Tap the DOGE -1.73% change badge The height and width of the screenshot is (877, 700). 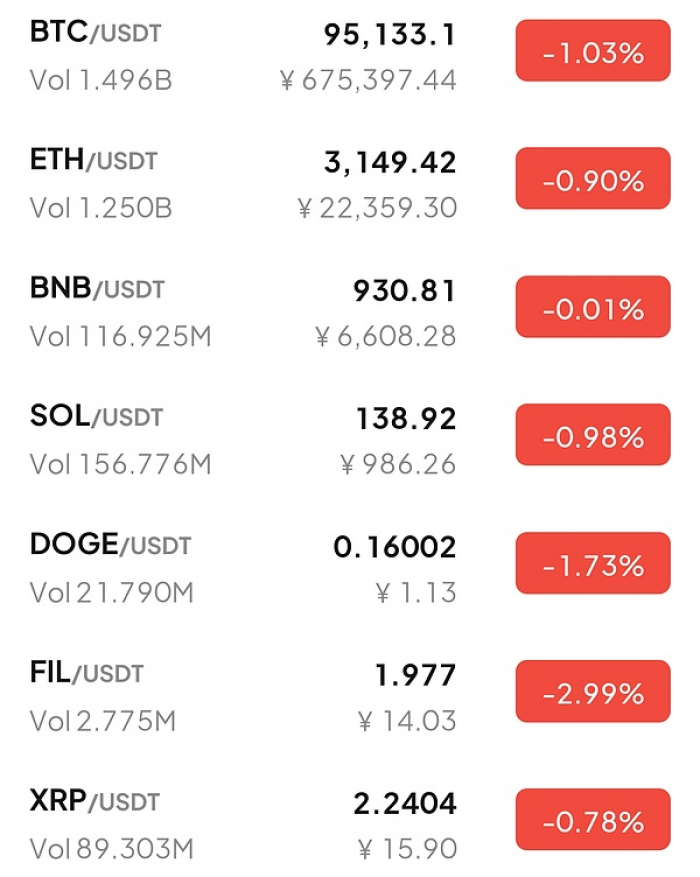tap(593, 565)
